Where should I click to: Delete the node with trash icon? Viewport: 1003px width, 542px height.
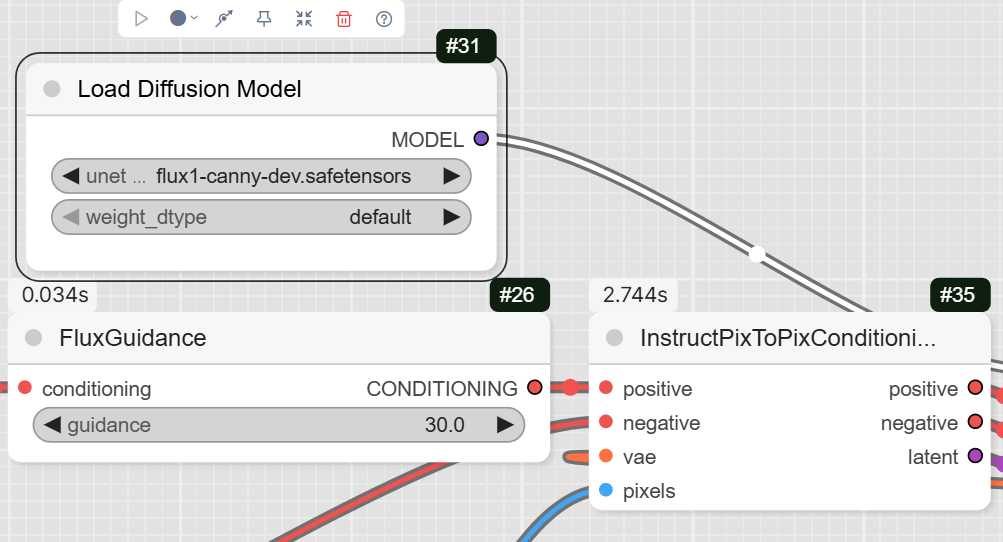tap(344, 18)
